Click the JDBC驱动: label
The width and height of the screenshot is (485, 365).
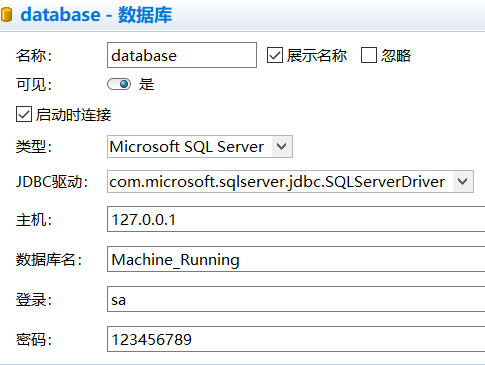52,182
